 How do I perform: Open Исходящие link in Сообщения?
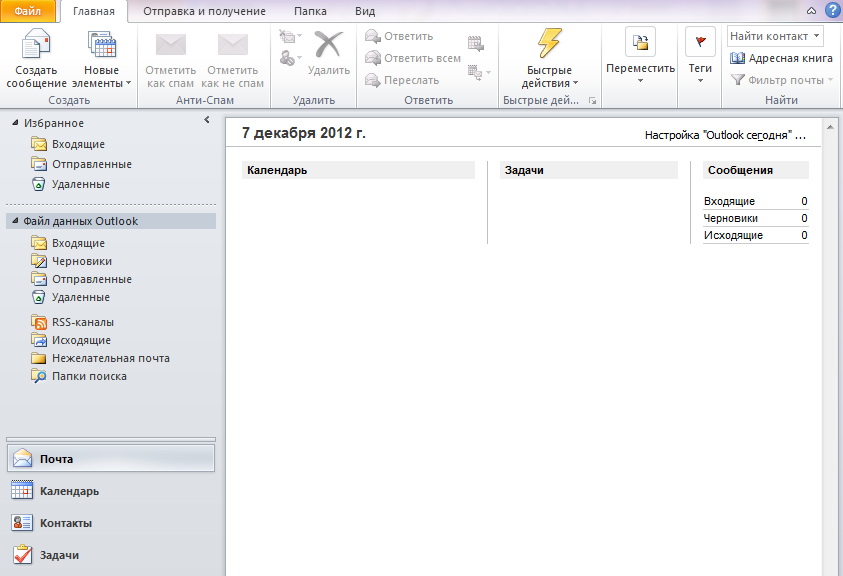pos(733,235)
